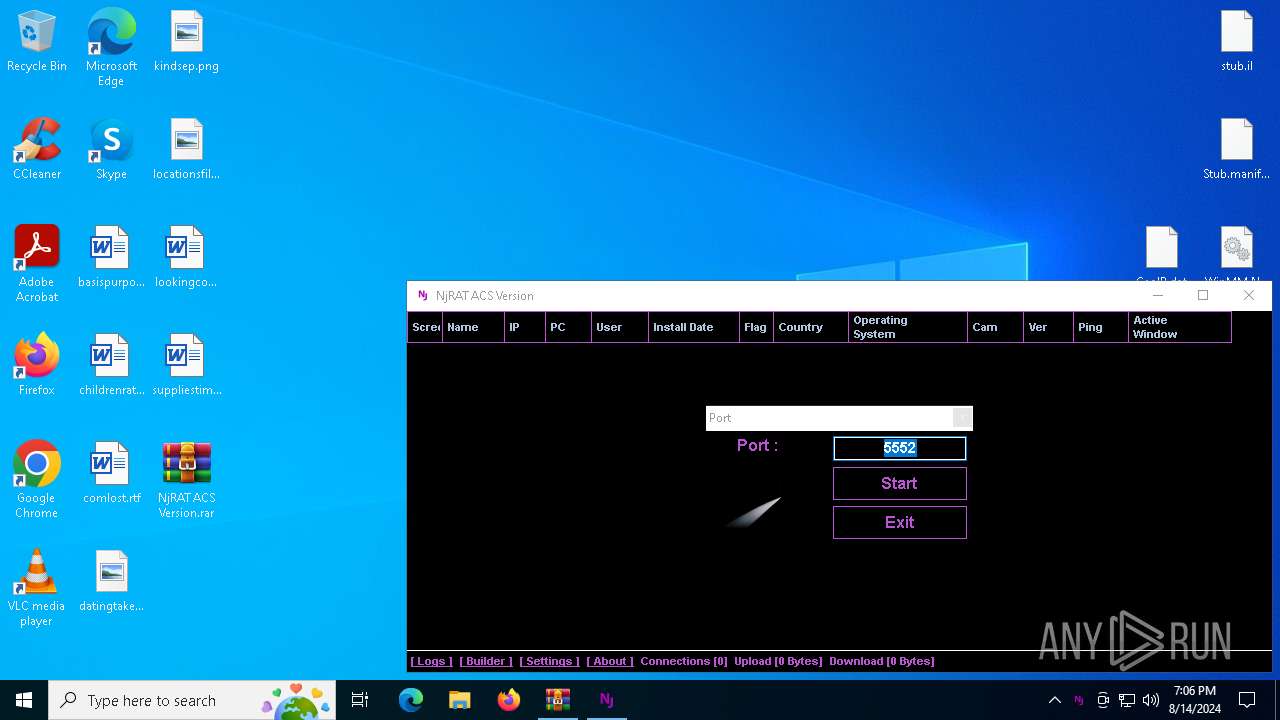The image size is (1280, 720).
Task: Select the kindsep.png file icon
Action: point(186,42)
